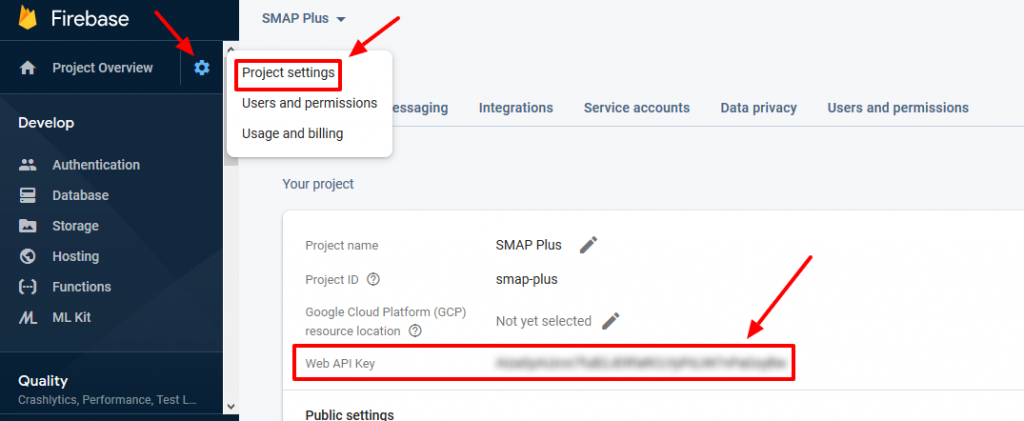Open Database in the sidebar

80,195
